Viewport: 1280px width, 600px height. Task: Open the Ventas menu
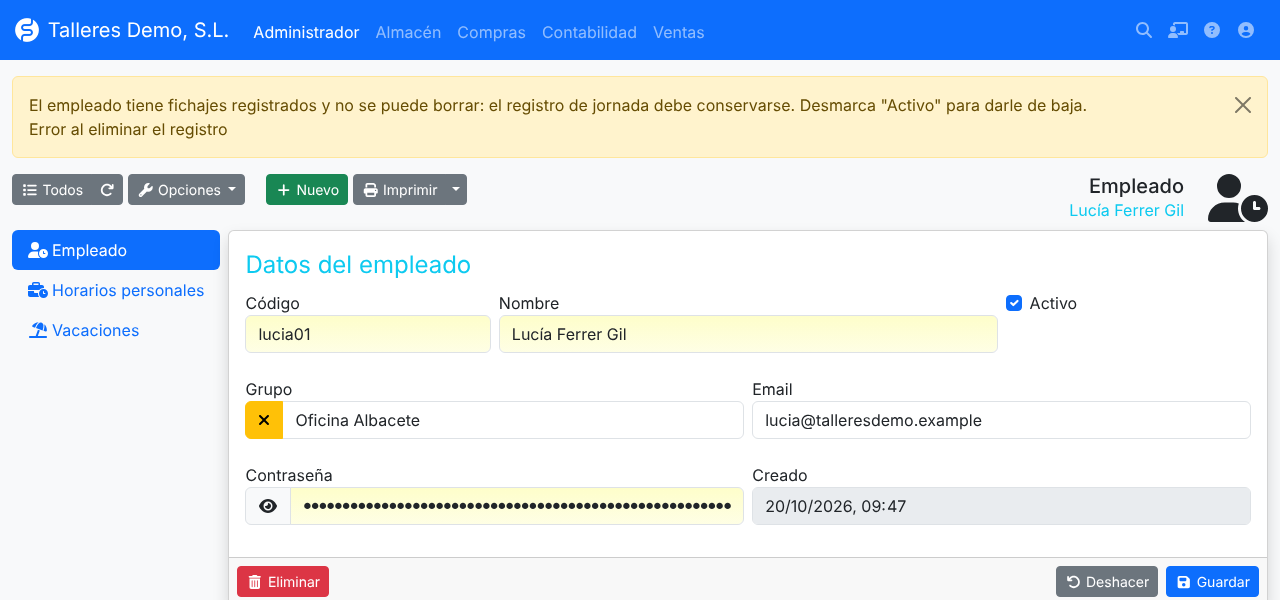pyautogui.click(x=679, y=32)
